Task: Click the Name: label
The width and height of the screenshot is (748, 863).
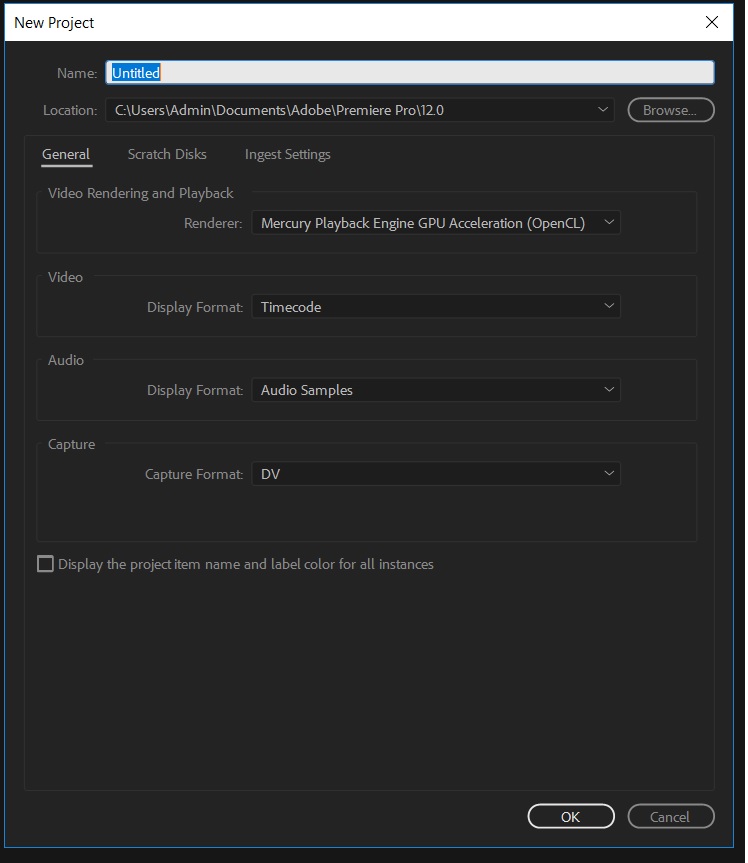Action: coord(77,73)
